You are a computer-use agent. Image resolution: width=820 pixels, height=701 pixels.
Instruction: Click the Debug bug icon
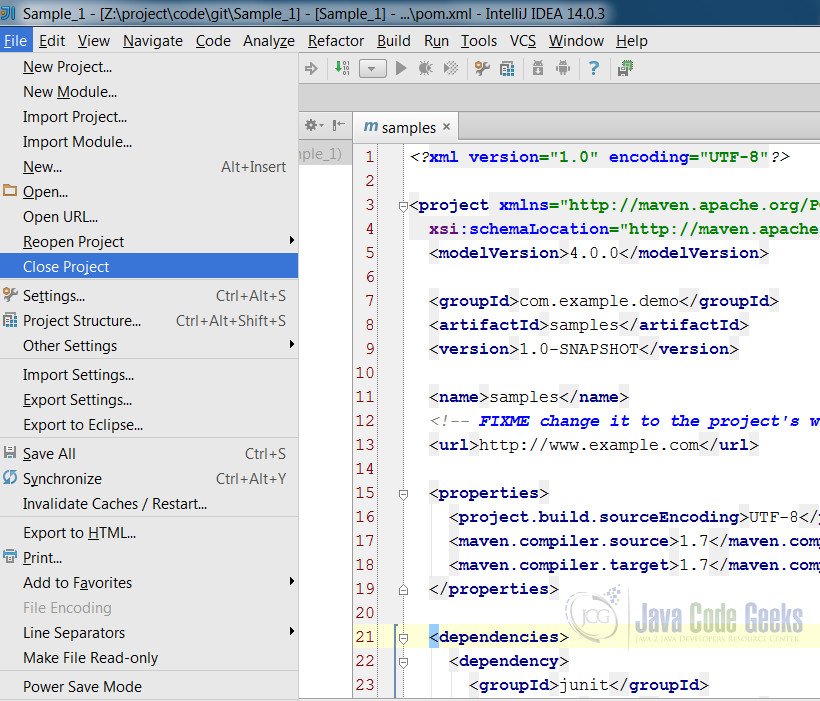(x=426, y=69)
